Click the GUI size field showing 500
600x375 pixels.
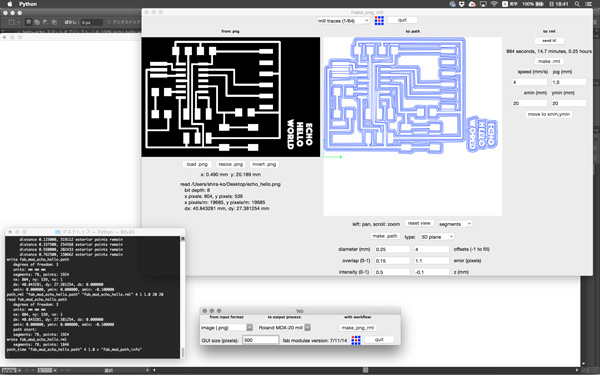click(261, 340)
